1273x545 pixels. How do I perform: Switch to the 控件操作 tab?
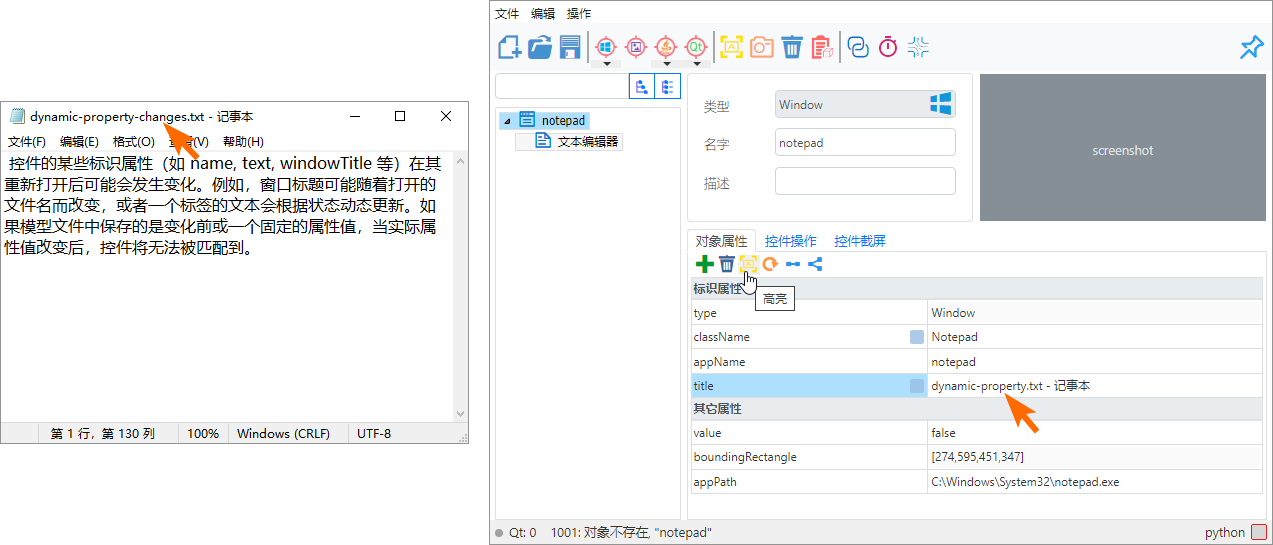click(x=790, y=241)
